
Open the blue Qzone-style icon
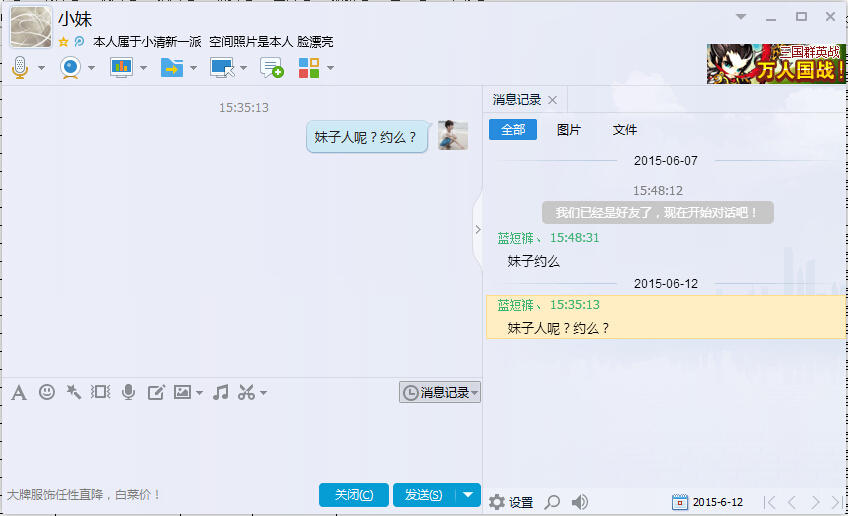[x=79, y=41]
